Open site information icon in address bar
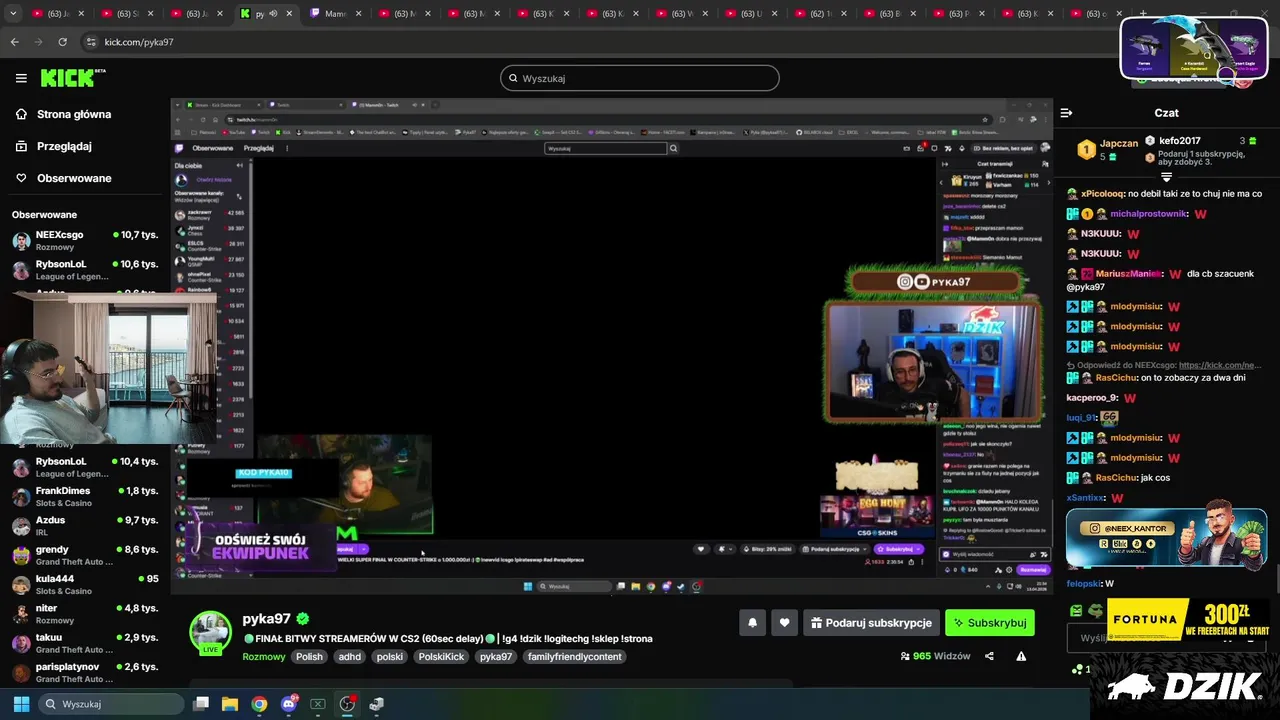This screenshot has width=1280, height=720. pyautogui.click(x=91, y=42)
